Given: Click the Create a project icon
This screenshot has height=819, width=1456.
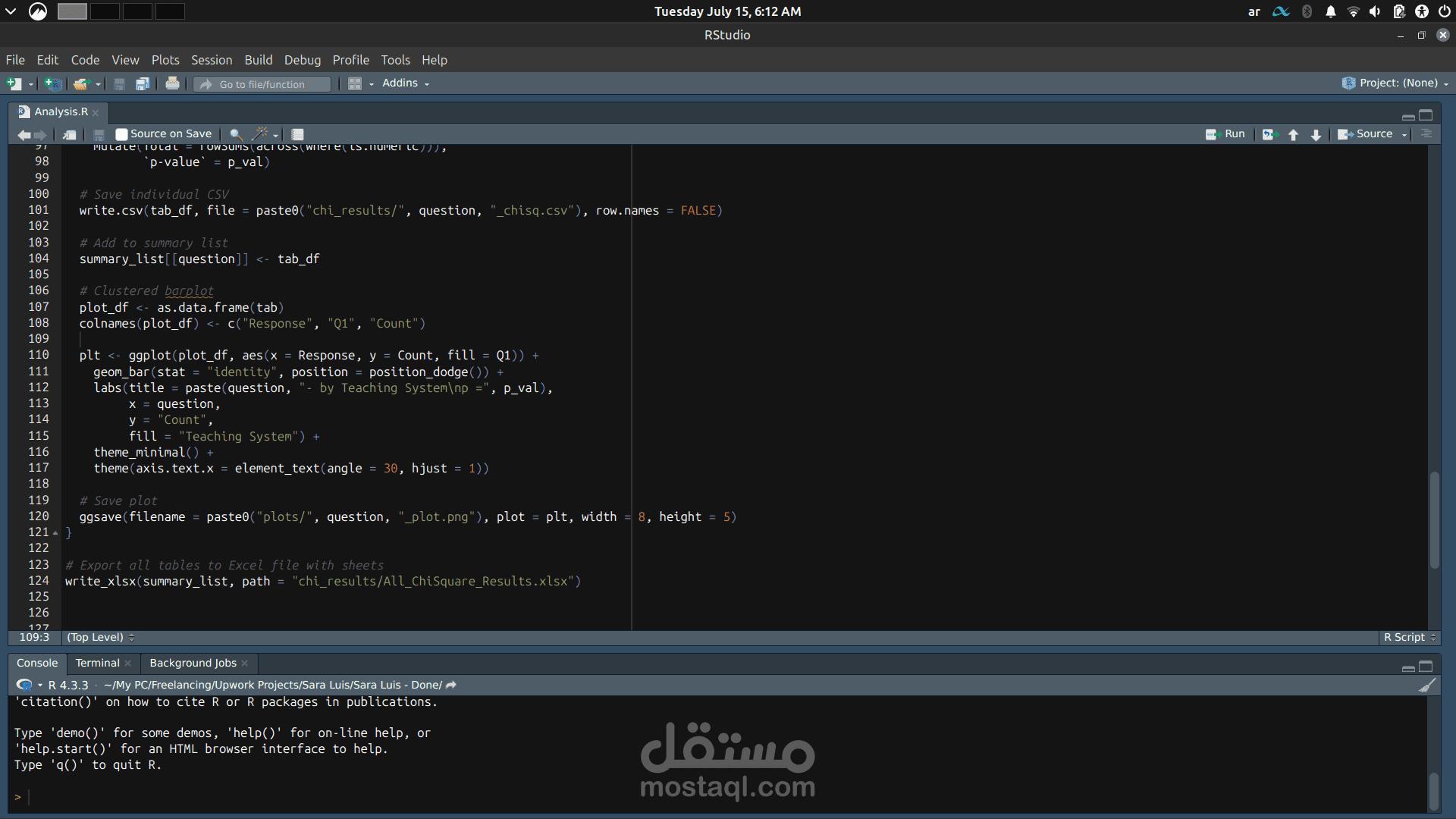Looking at the screenshot, I should tap(52, 83).
